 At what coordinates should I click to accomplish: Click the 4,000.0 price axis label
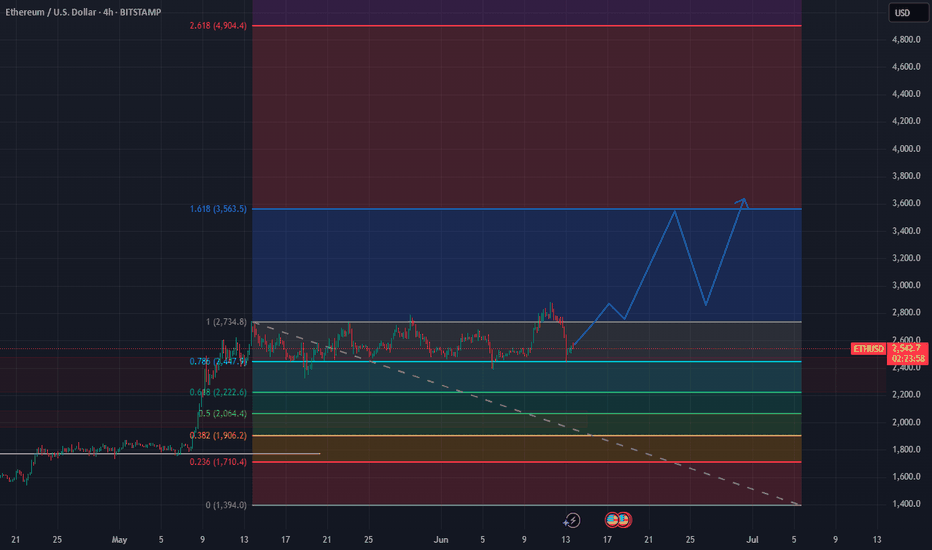[x=906, y=149]
